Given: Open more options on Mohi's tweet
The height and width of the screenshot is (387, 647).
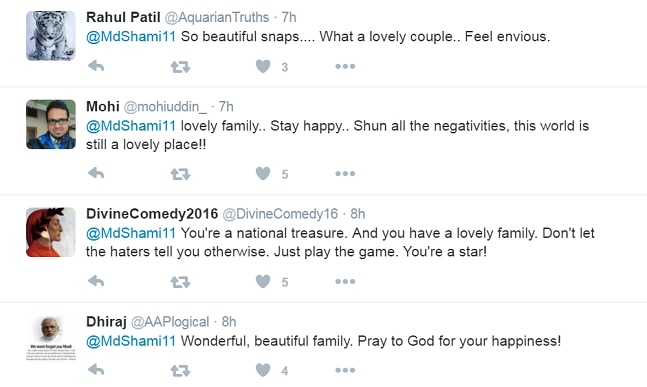Looking at the screenshot, I should pos(345,174).
